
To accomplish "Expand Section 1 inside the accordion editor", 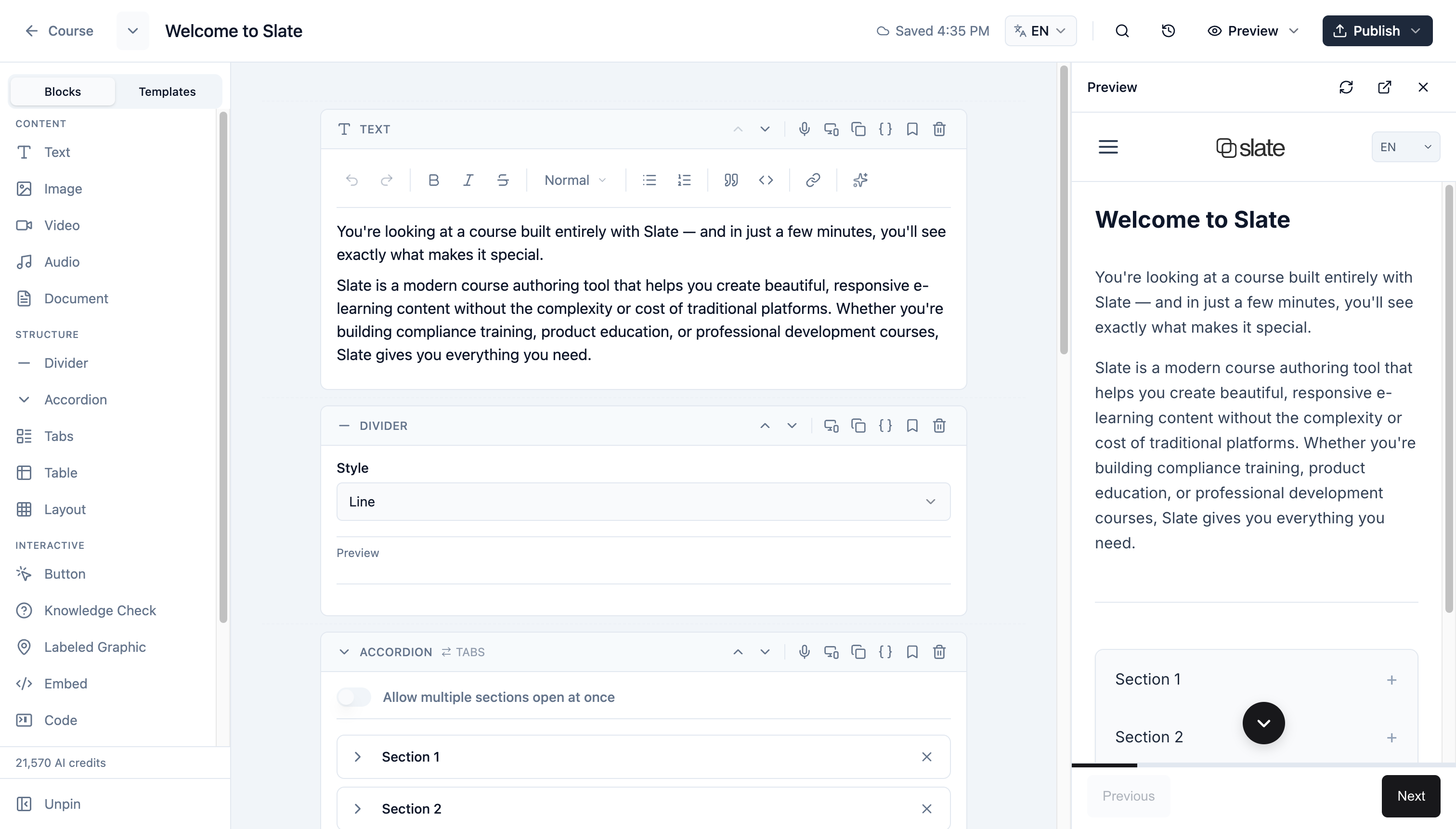I will (x=358, y=756).
